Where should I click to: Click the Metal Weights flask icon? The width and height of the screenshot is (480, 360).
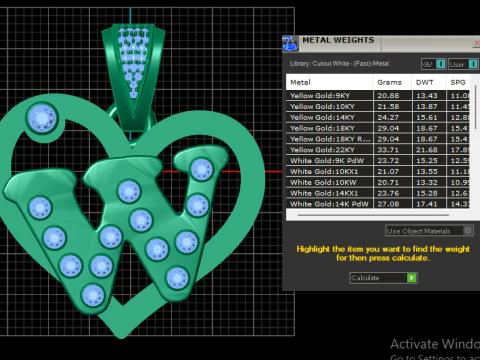point(290,44)
